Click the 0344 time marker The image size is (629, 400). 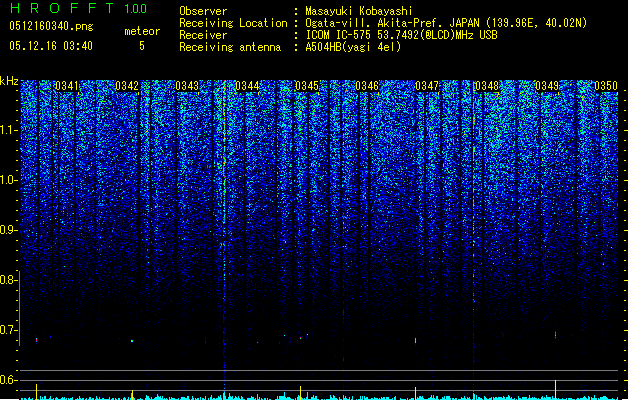(247, 86)
